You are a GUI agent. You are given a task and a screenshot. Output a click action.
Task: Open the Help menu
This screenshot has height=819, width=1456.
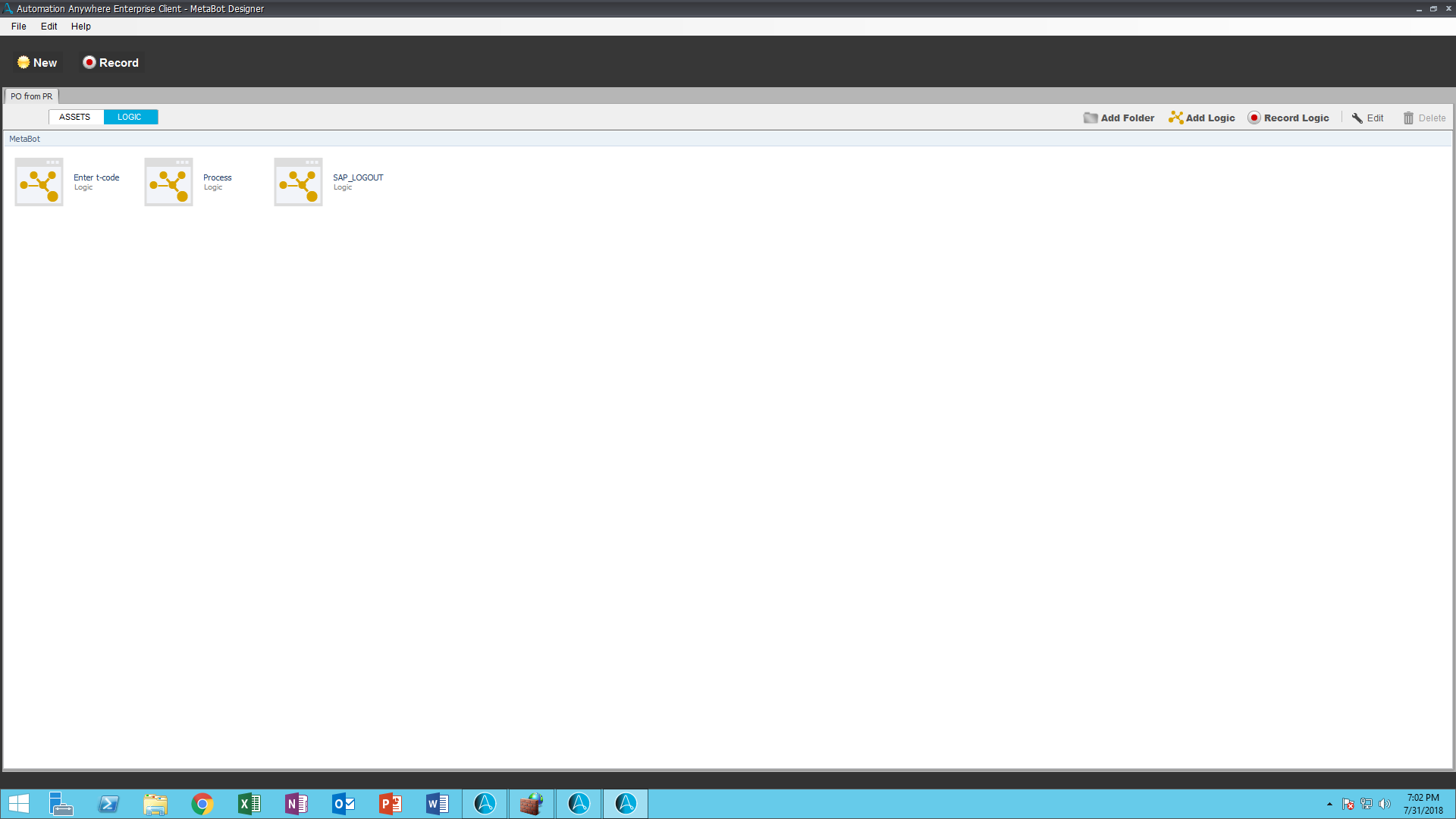coord(81,27)
